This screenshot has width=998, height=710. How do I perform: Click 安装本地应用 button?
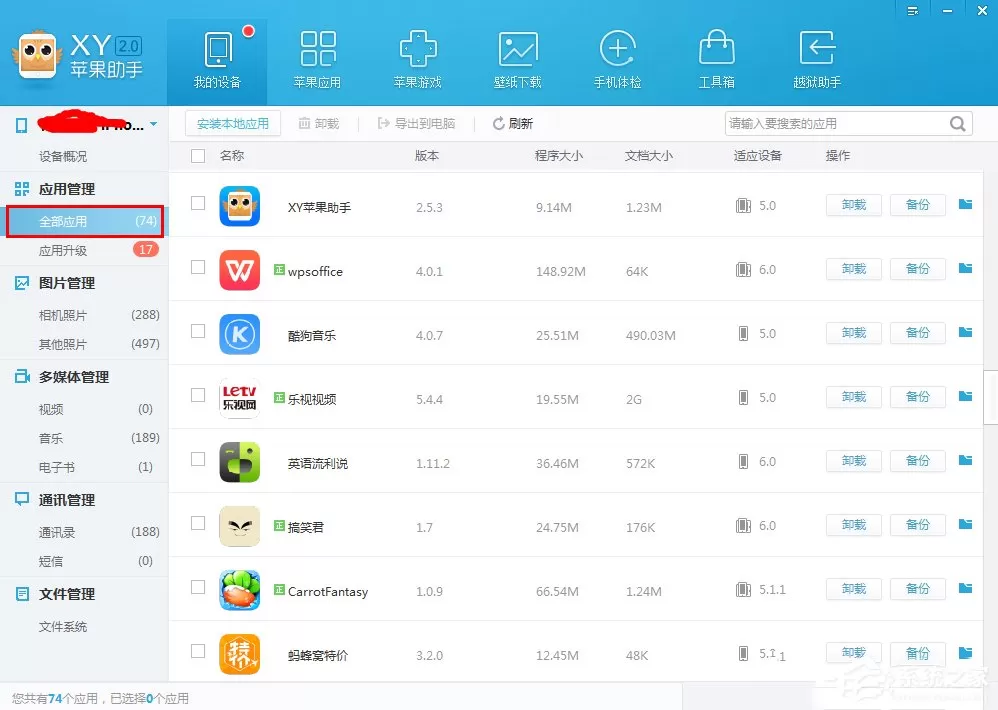(233, 123)
